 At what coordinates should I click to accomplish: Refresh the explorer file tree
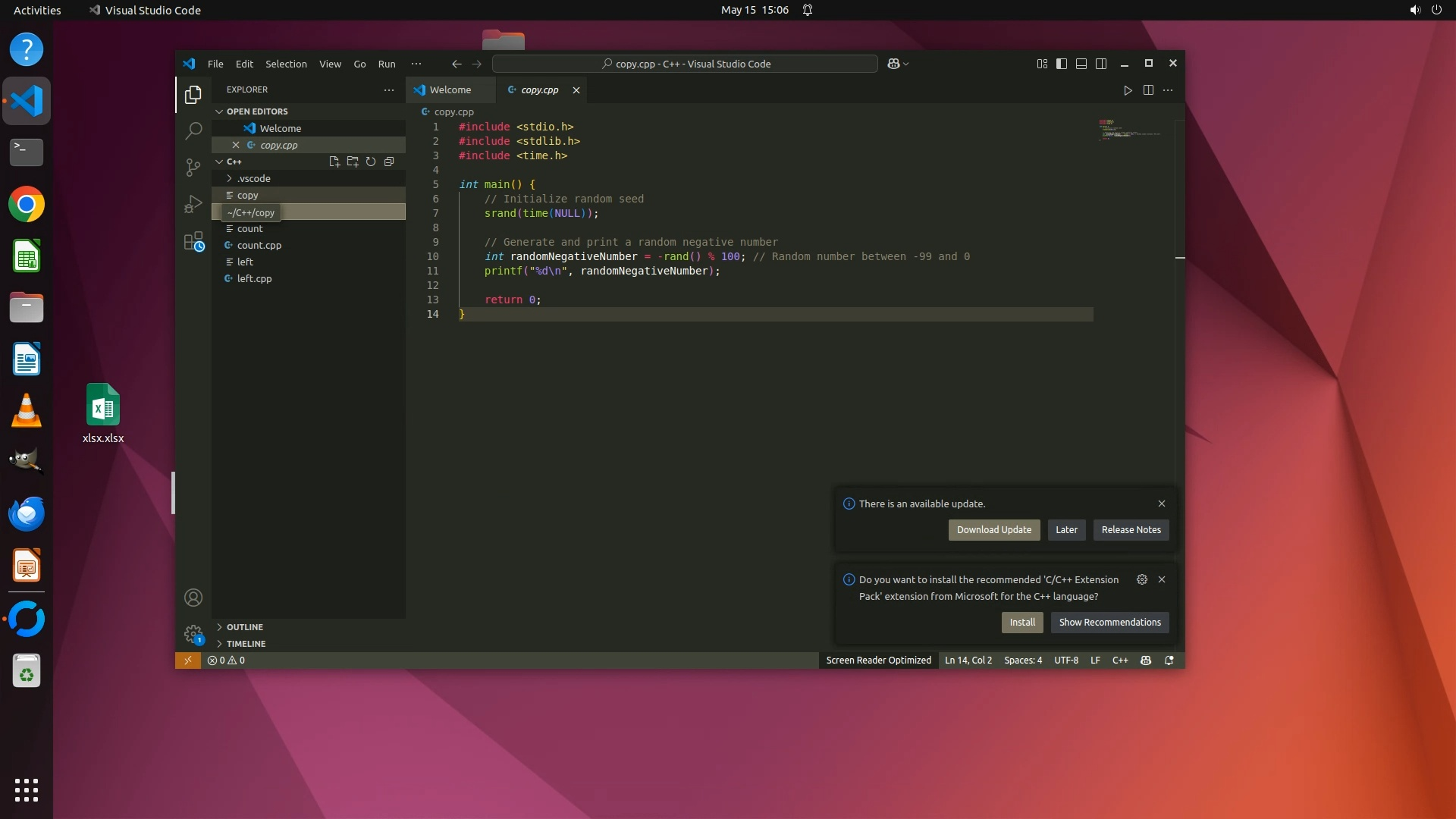pyautogui.click(x=371, y=162)
